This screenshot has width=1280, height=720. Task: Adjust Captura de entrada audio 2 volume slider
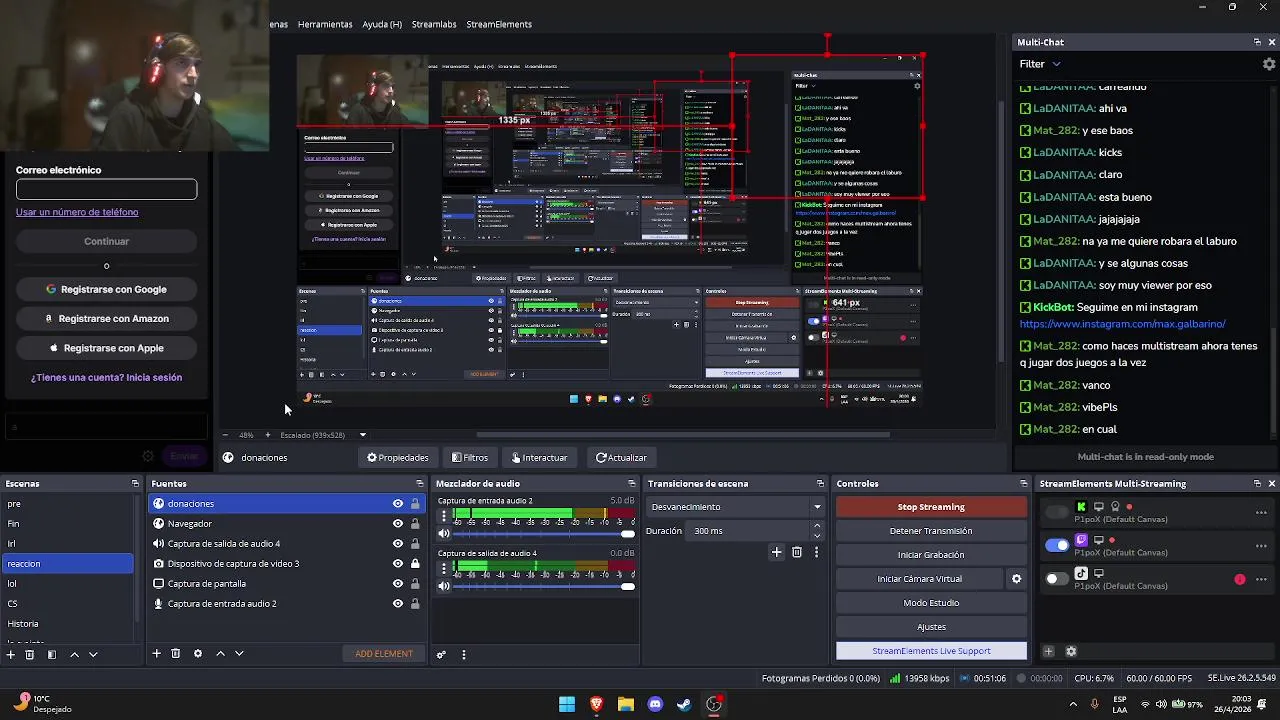545,533
